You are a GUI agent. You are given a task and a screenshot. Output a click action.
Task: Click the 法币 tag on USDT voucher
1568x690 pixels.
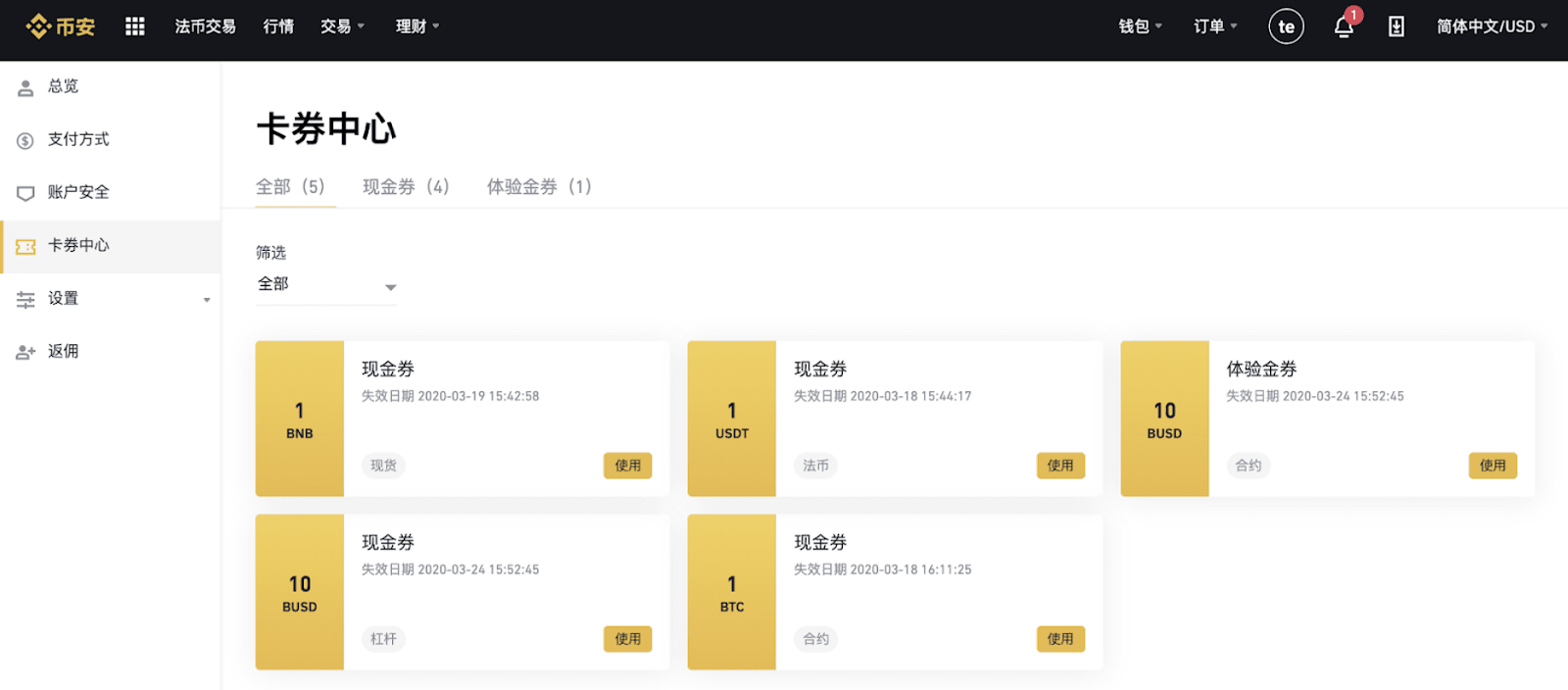(x=815, y=466)
